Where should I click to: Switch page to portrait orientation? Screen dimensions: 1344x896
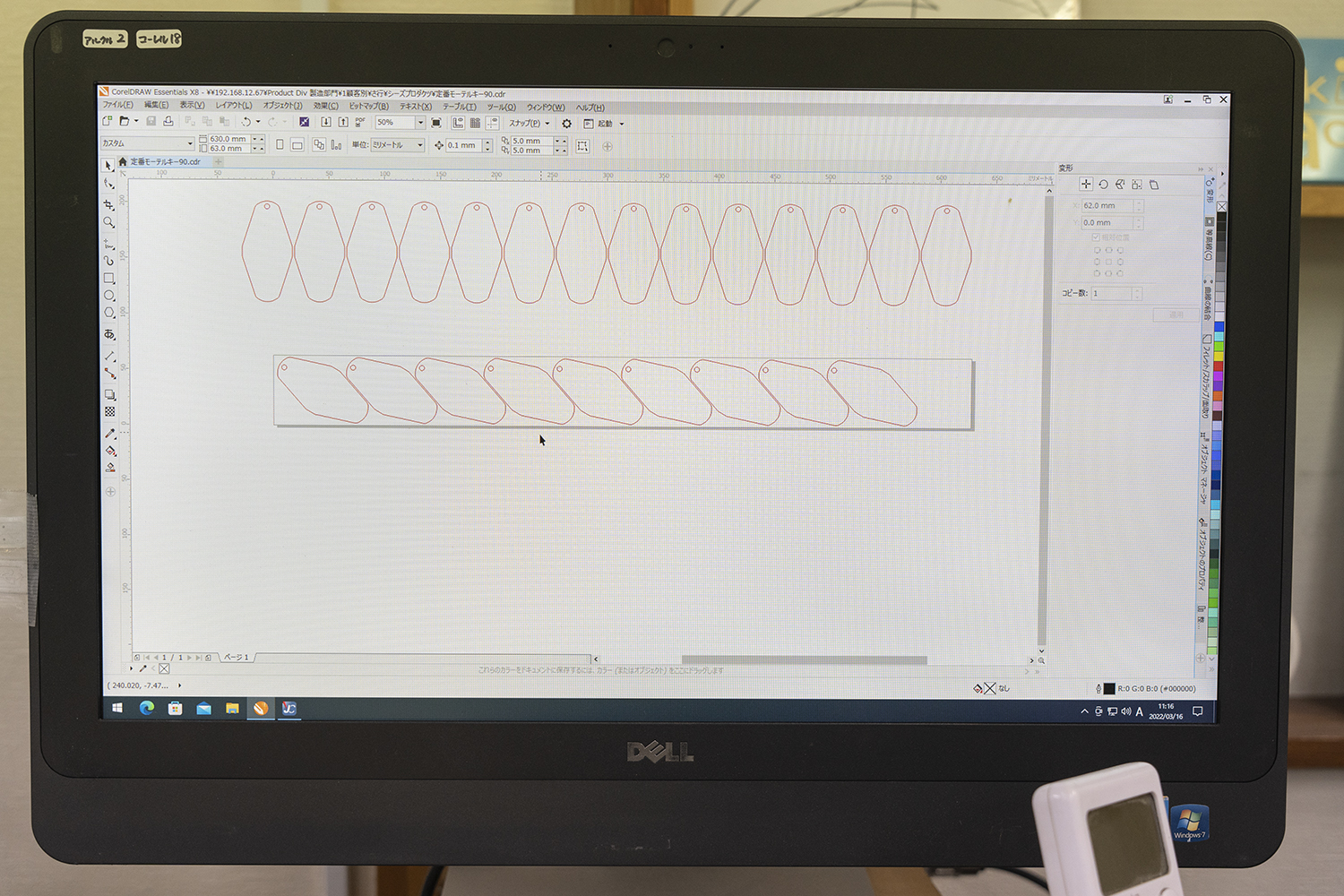pos(280,144)
